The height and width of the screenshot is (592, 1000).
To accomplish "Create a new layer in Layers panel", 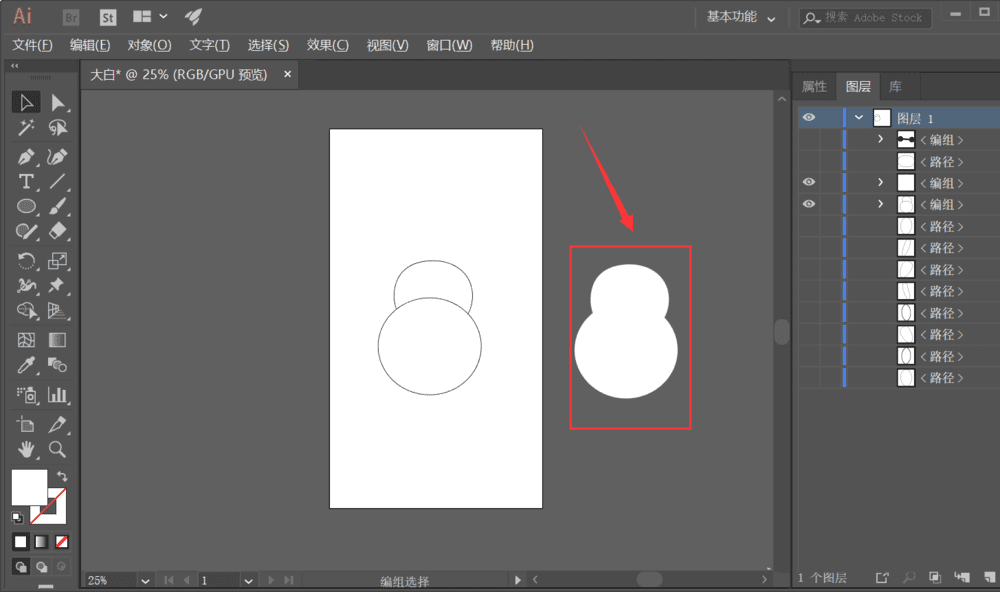I will point(989,577).
